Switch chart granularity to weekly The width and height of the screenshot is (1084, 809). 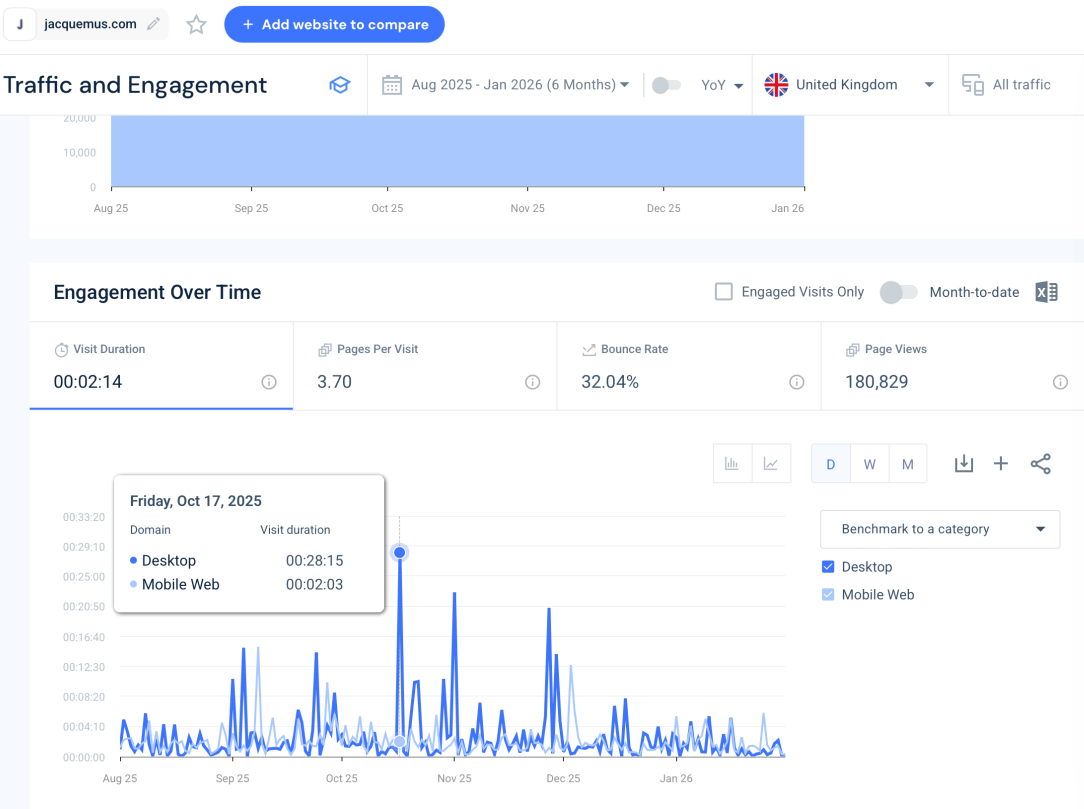(x=870, y=464)
